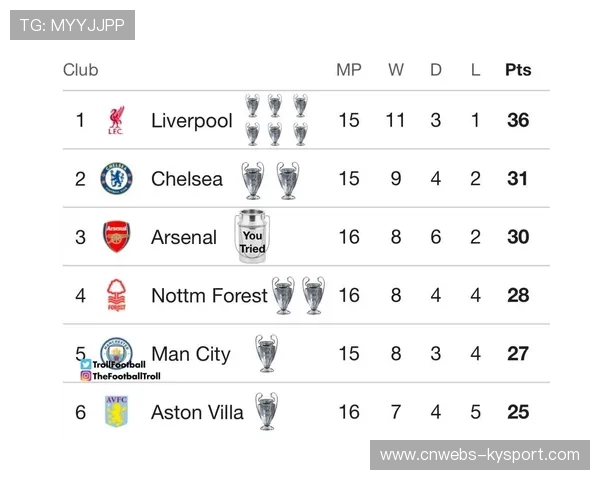The image size is (600, 480).
Task: Click the MP column header
Action: click(x=349, y=70)
